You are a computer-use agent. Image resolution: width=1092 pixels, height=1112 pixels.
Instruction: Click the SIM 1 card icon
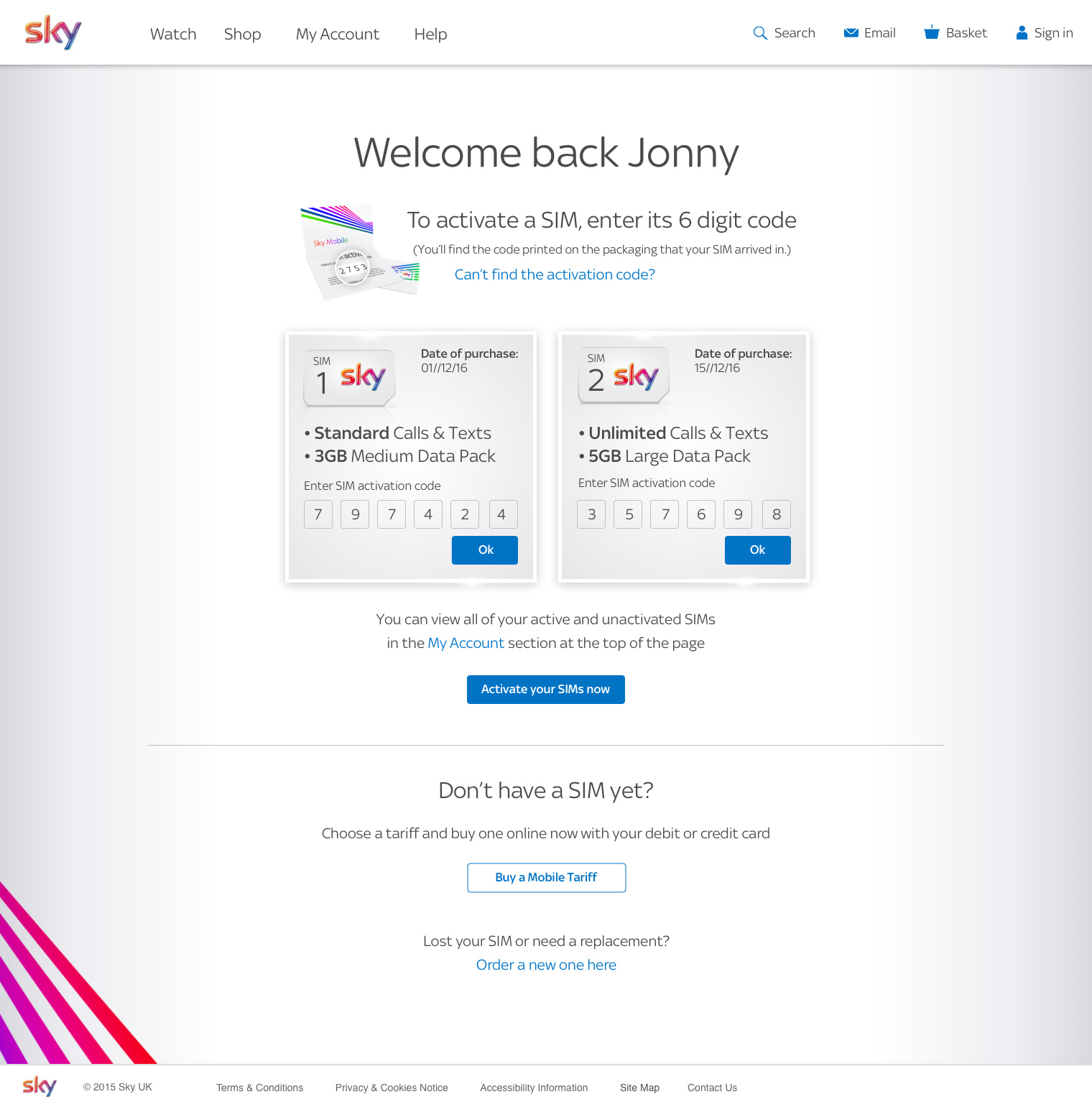point(350,377)
